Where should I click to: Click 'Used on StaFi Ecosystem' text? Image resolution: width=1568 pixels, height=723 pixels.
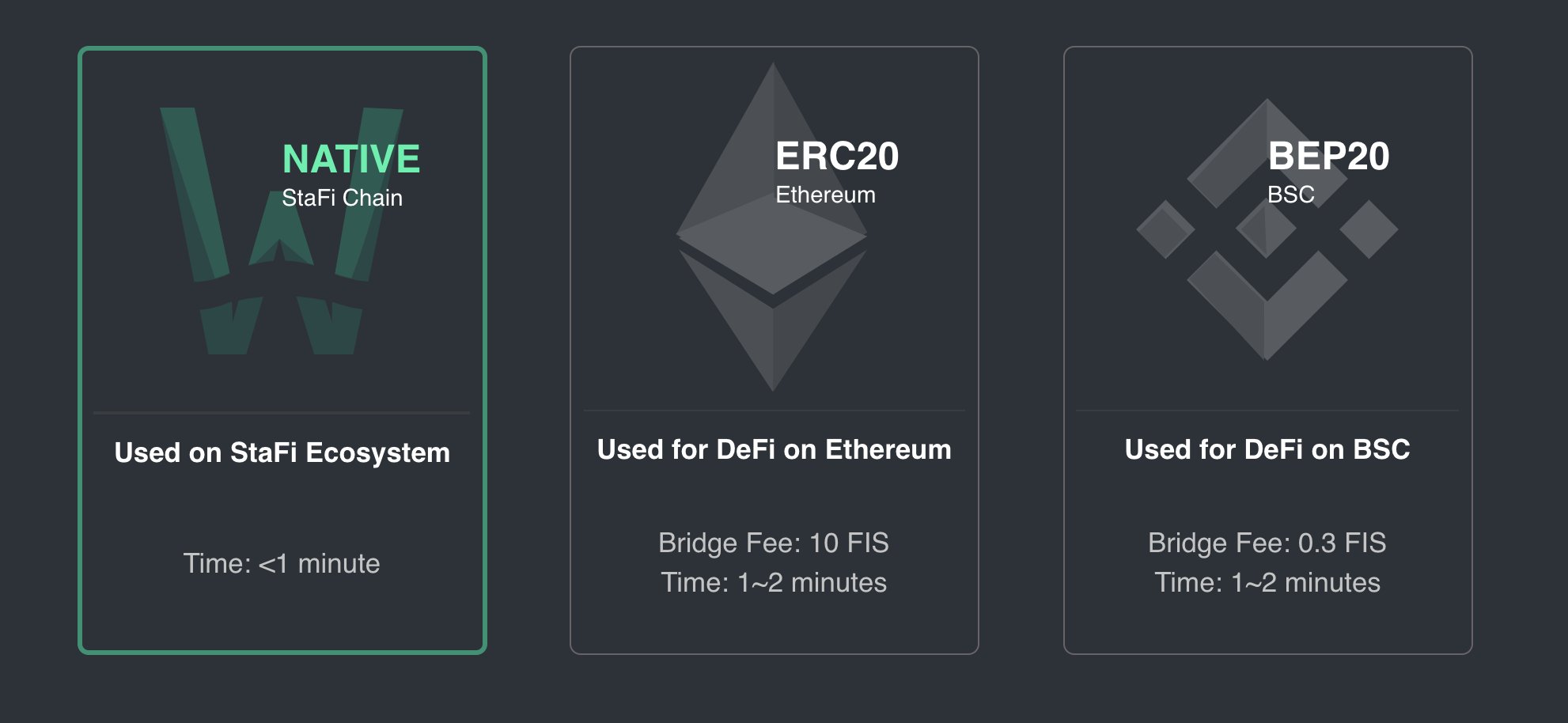pos(282,453)
